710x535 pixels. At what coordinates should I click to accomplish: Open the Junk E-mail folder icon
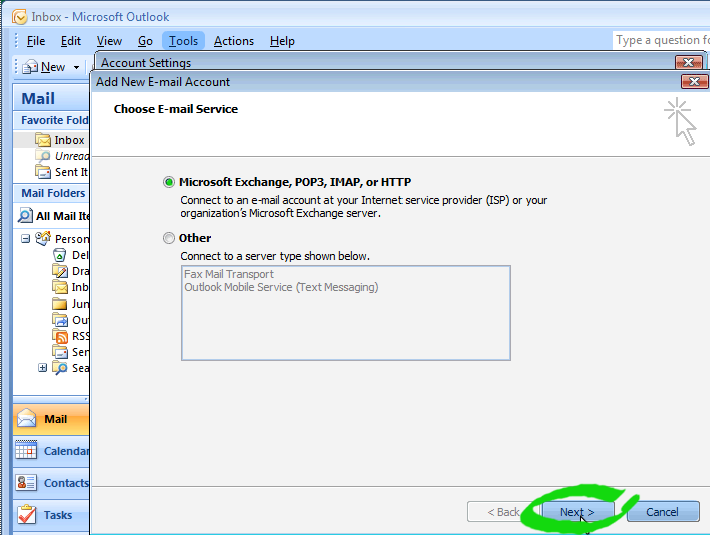pos(60,303)
